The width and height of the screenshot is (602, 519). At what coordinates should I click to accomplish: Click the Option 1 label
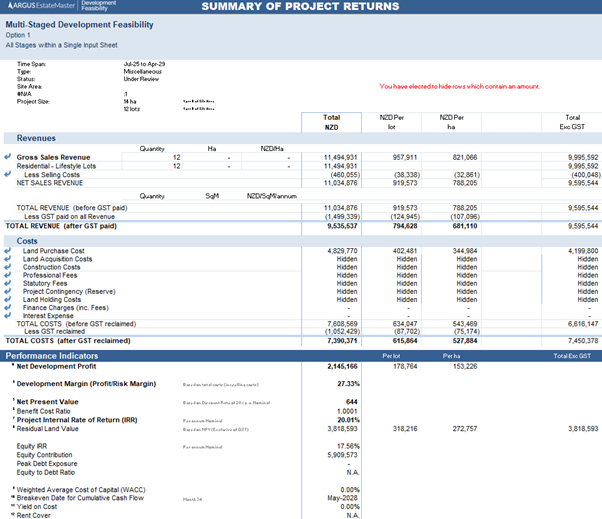point(18,35)
